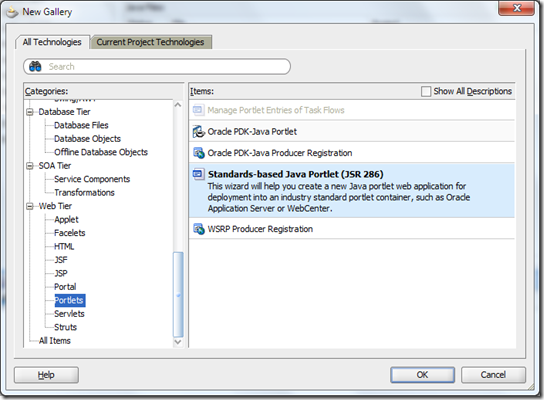544x400 pixels.
Task: Select the Portlets category
Action: pos(70,300)
